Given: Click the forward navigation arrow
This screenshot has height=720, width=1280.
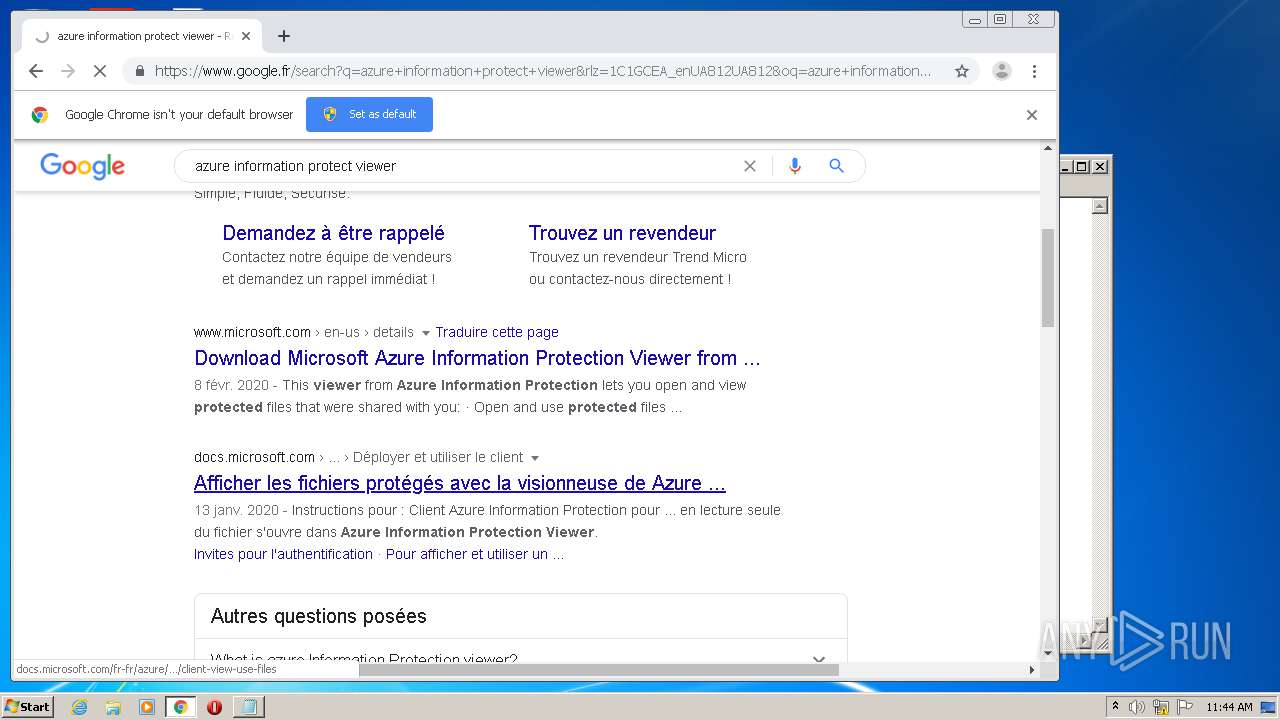Looking at the screenshot, I should (68, 71).
